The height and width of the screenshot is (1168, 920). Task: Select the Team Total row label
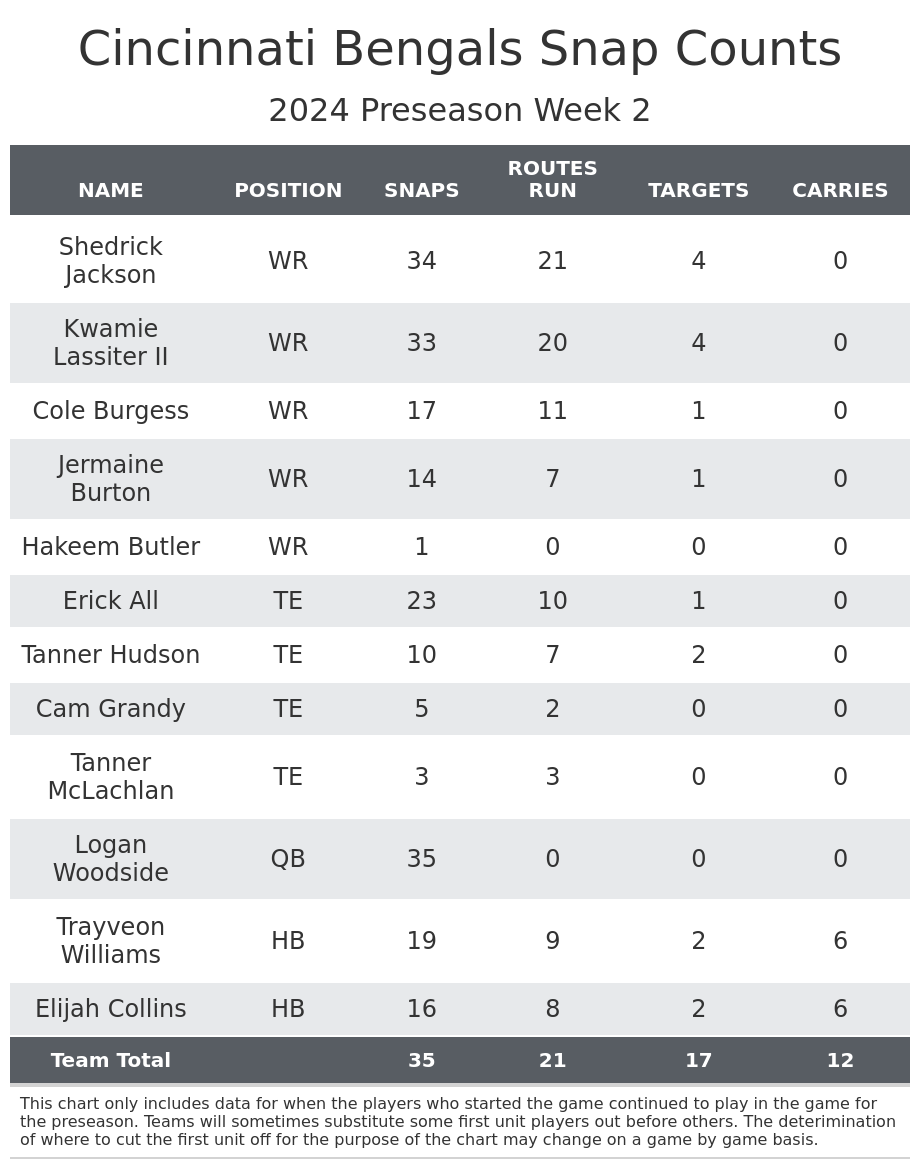(x=111, y=1061)
